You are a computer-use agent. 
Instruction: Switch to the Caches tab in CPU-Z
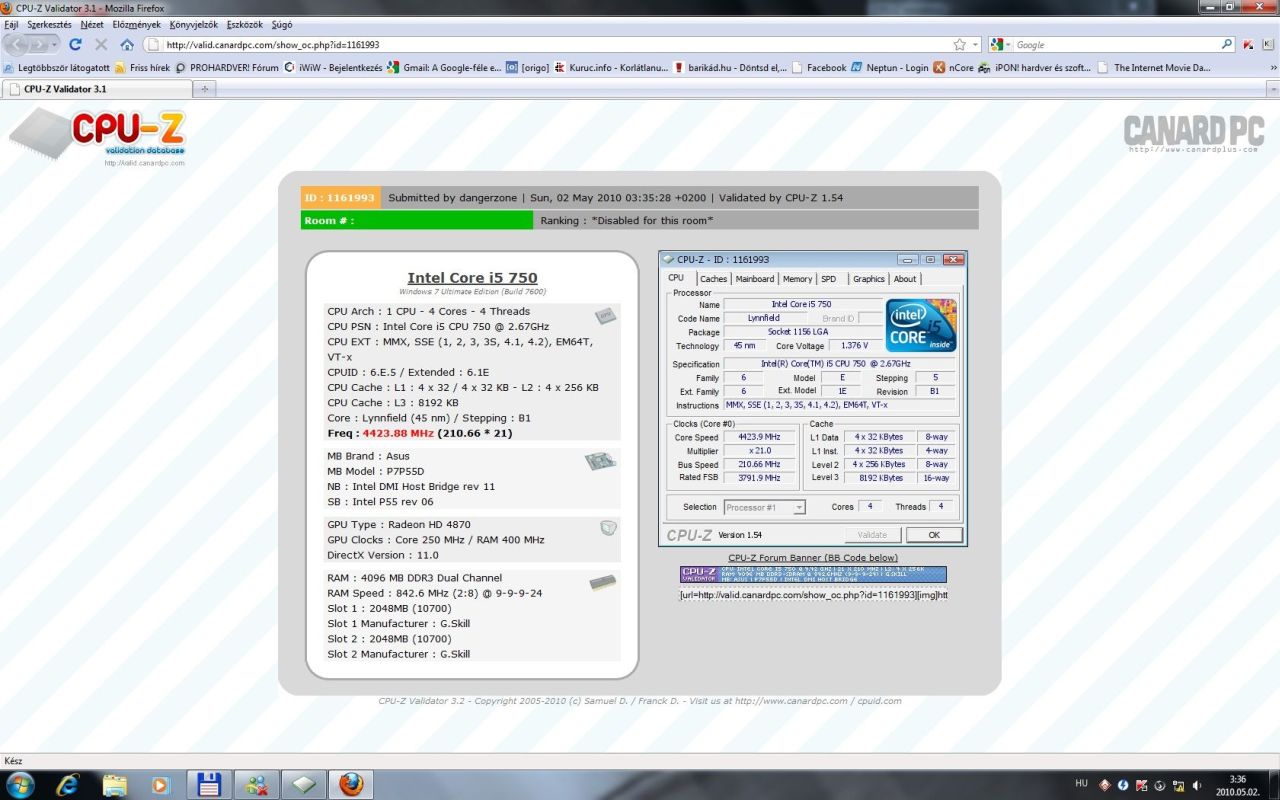(713, 279)
